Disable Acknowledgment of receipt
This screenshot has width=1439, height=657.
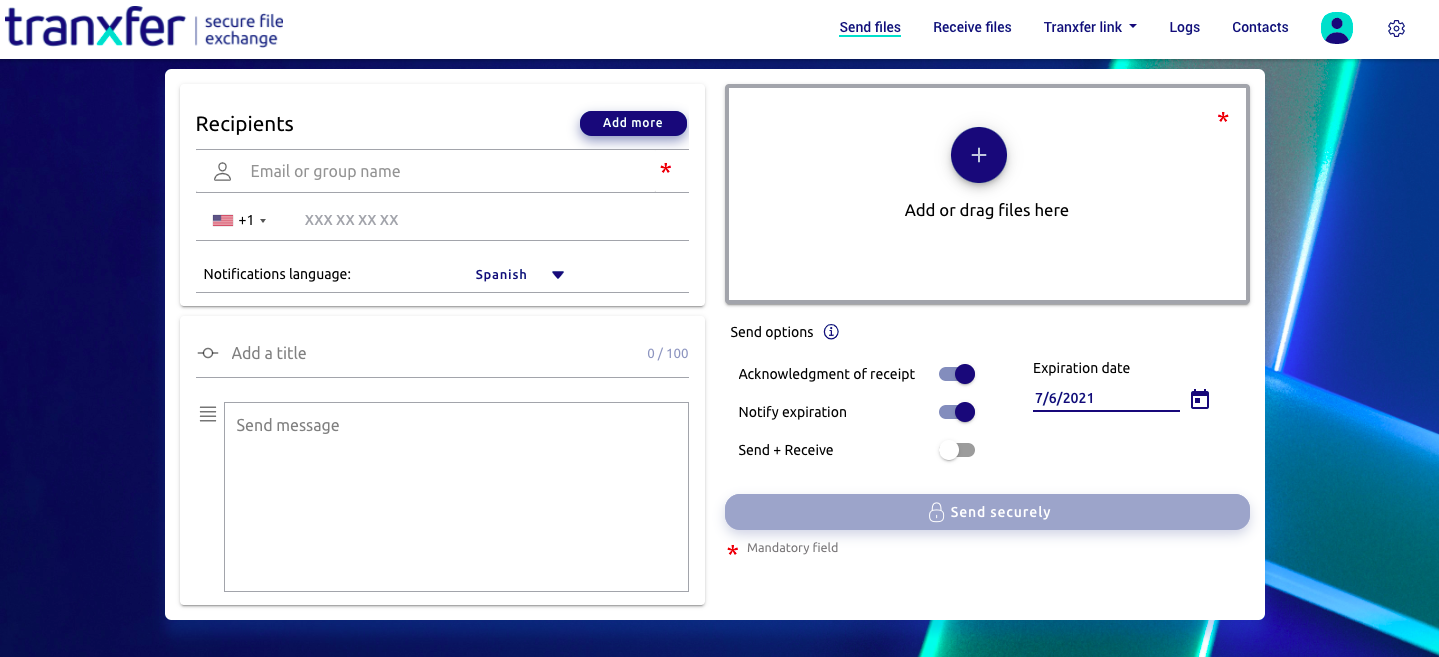click(x=956, y=373)
